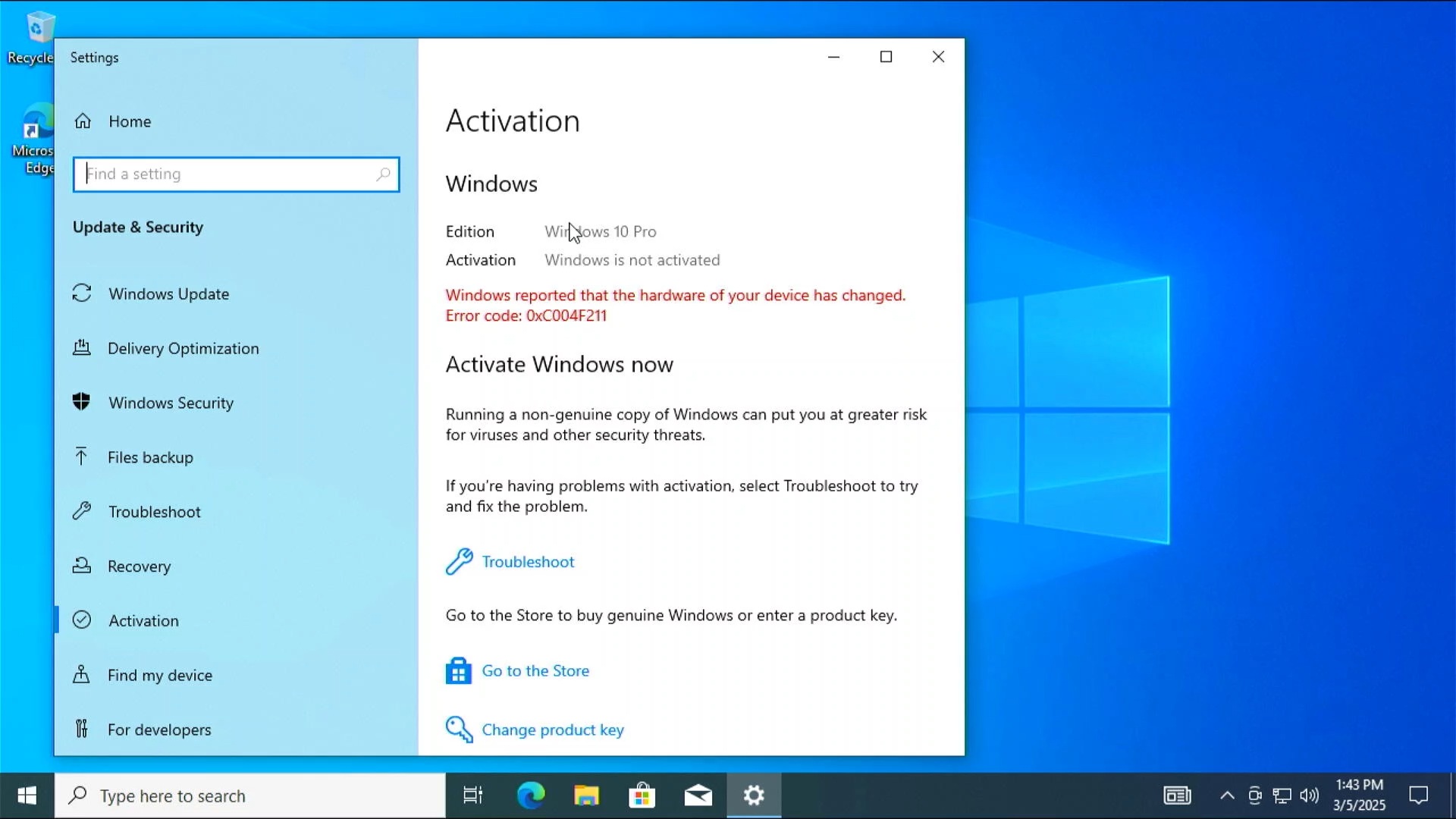The width and height of the screenshot is (1456, 819).
Task: Click the key icon beside Change product key
Action: pos(459,730)
